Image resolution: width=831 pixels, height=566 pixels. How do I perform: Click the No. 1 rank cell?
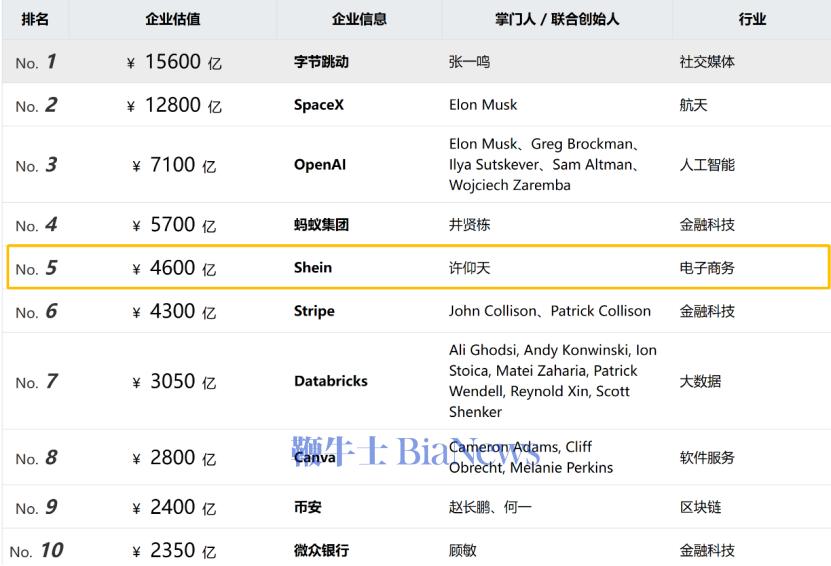36,61
